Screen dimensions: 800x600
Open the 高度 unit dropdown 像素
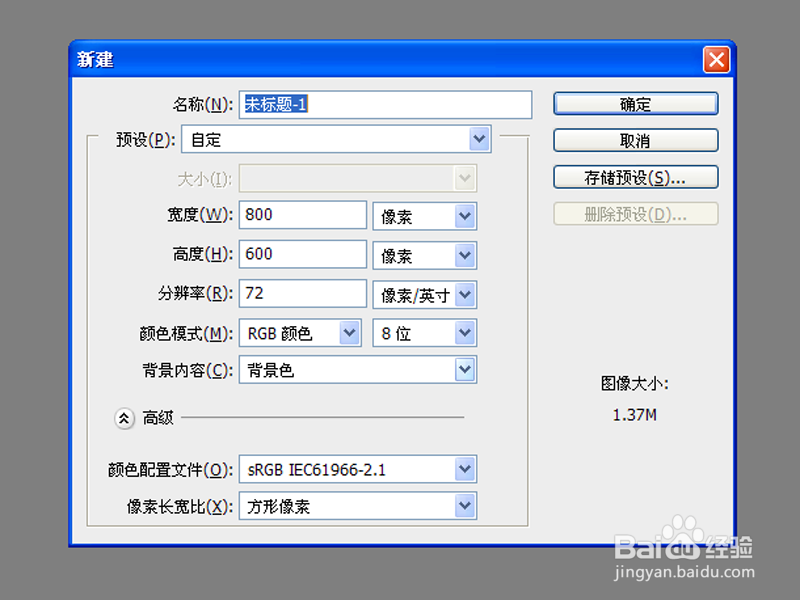coord(424,255)
